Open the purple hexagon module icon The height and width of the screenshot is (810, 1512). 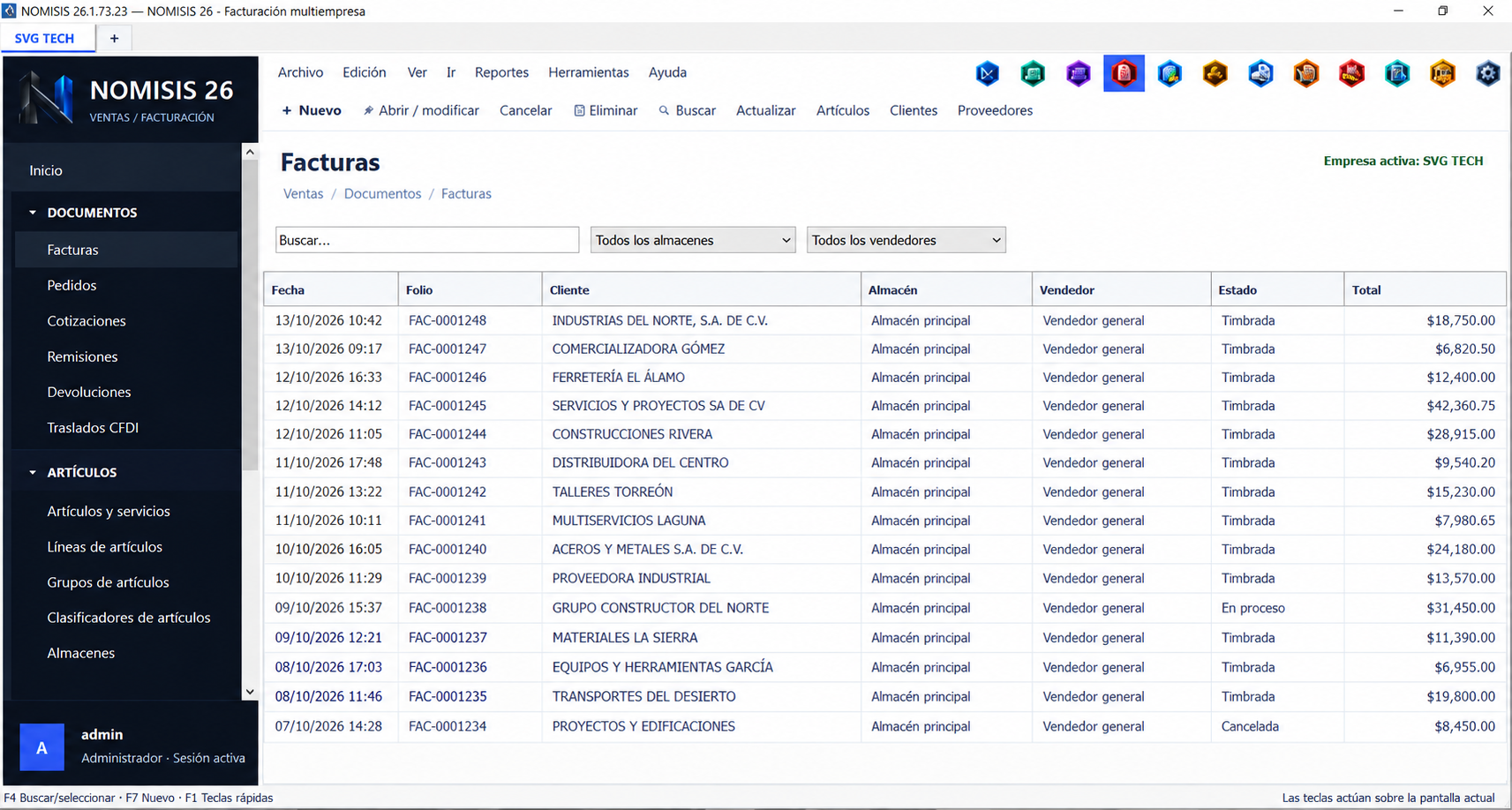tap(1078, 73)
